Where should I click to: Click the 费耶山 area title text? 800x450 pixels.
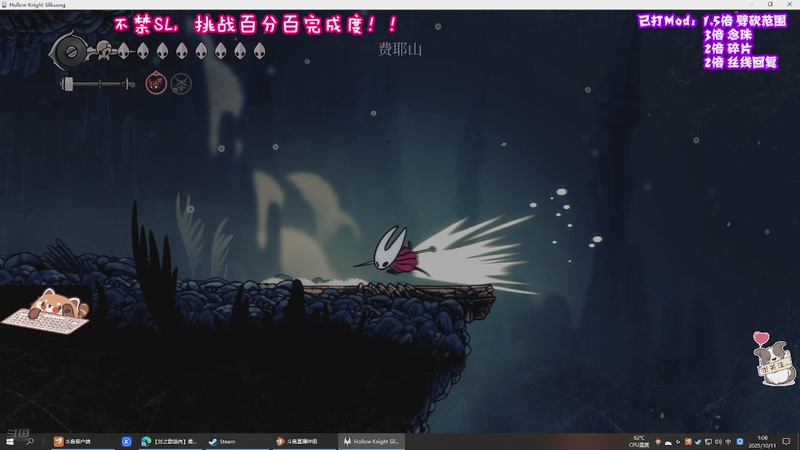coord(400,49)
